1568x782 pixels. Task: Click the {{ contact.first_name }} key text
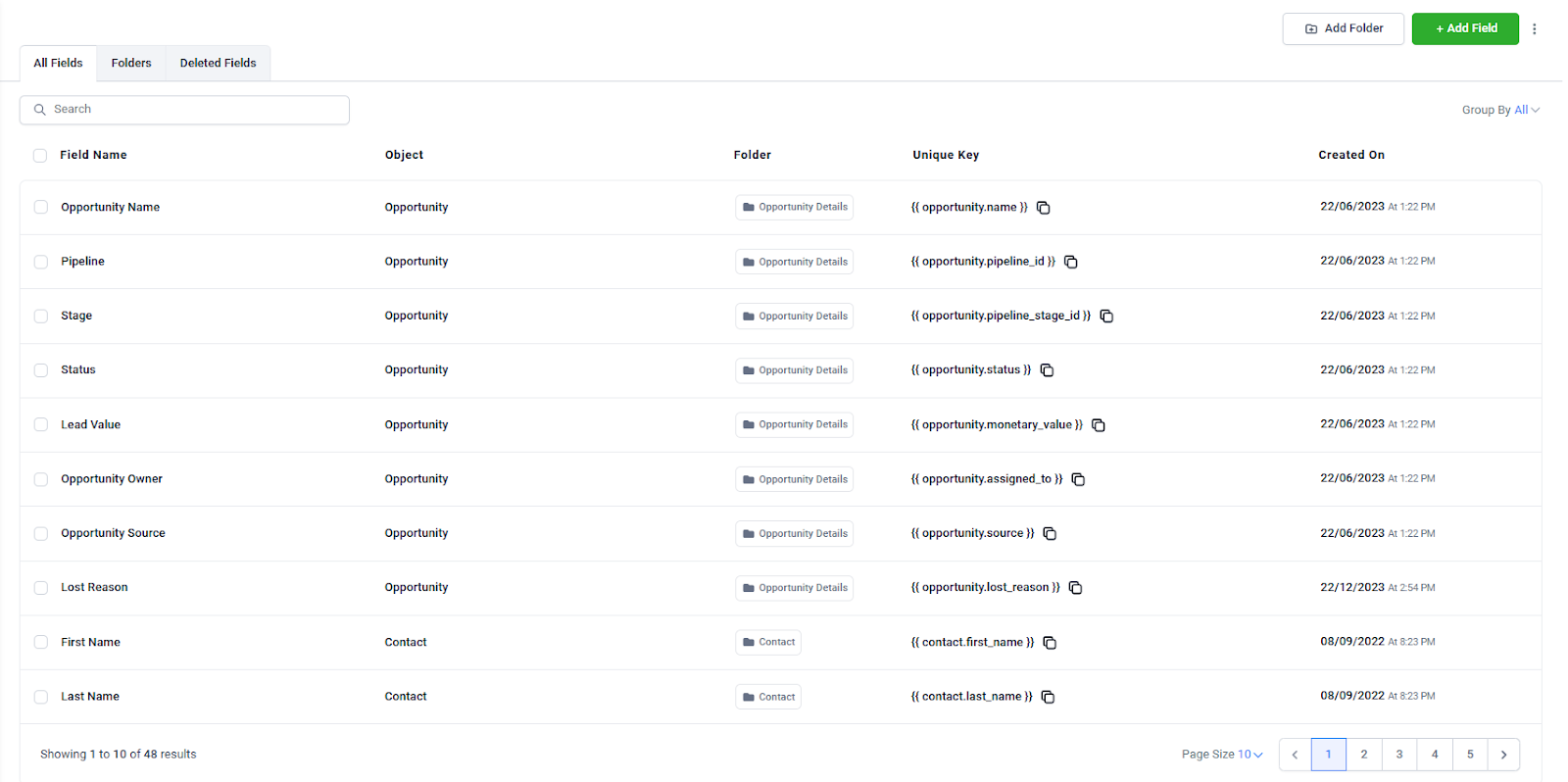click(x=972, y=643)
